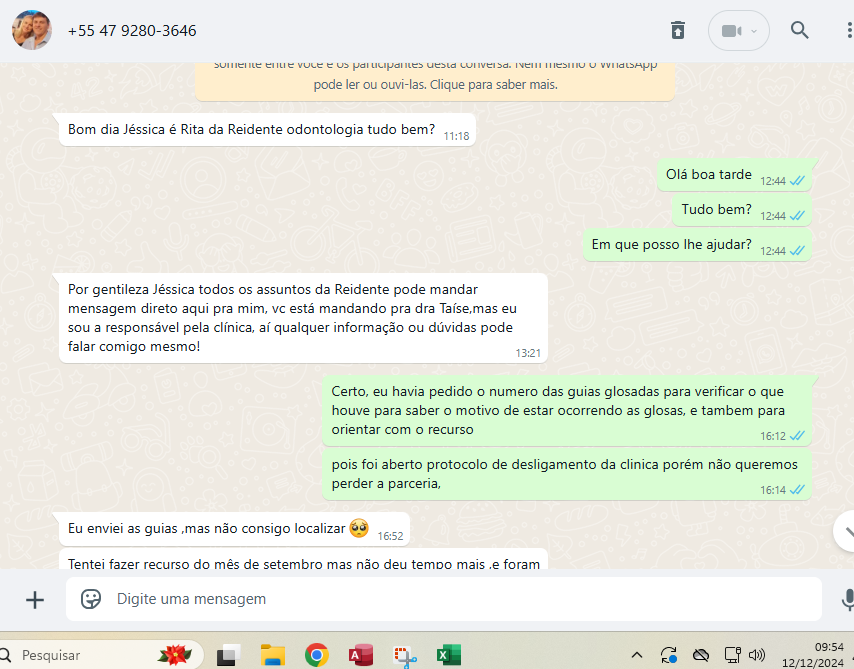Viewport: 854px width, 669px height.
Task: Open the chat's three-dot menu
Action: [x=848, y=30]
